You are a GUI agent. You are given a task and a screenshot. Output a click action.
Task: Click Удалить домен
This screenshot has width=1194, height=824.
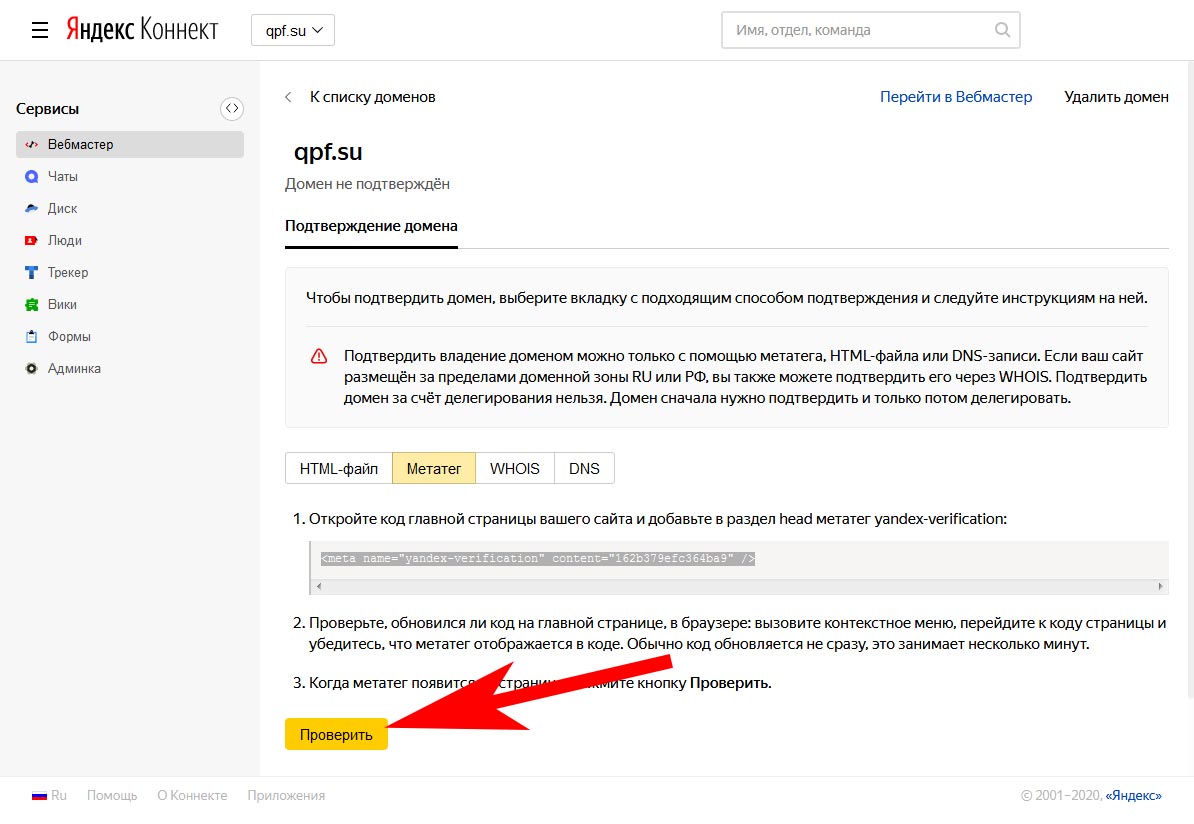point(1116,97)
